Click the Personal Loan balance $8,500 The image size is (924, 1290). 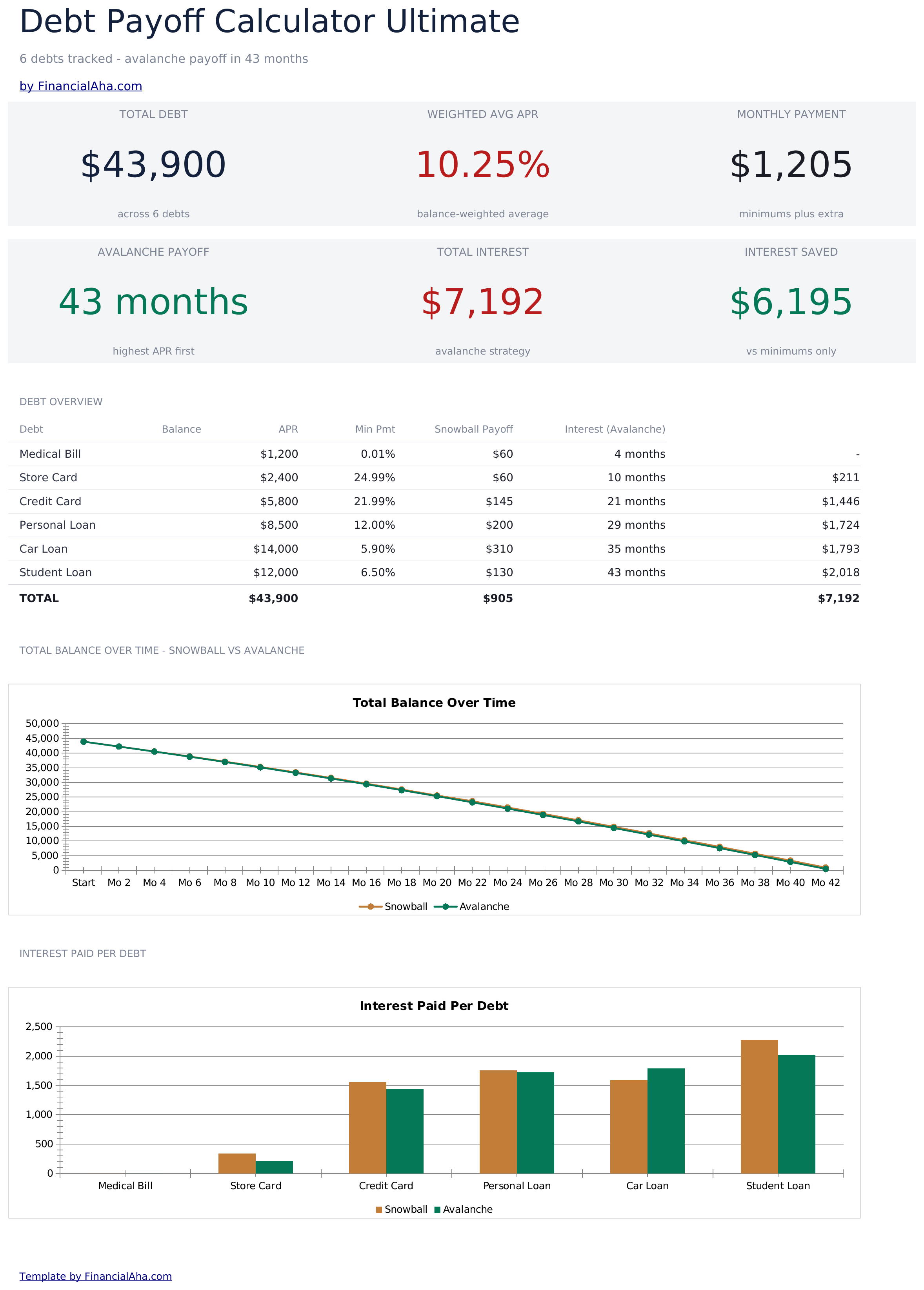(279, 525)
